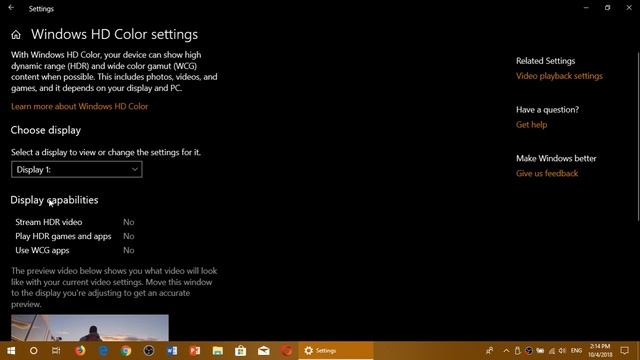The width and height of the screenshot is (640, 360).
Task: Open the Mail app from the taskbar
Action: pos(264,351)
